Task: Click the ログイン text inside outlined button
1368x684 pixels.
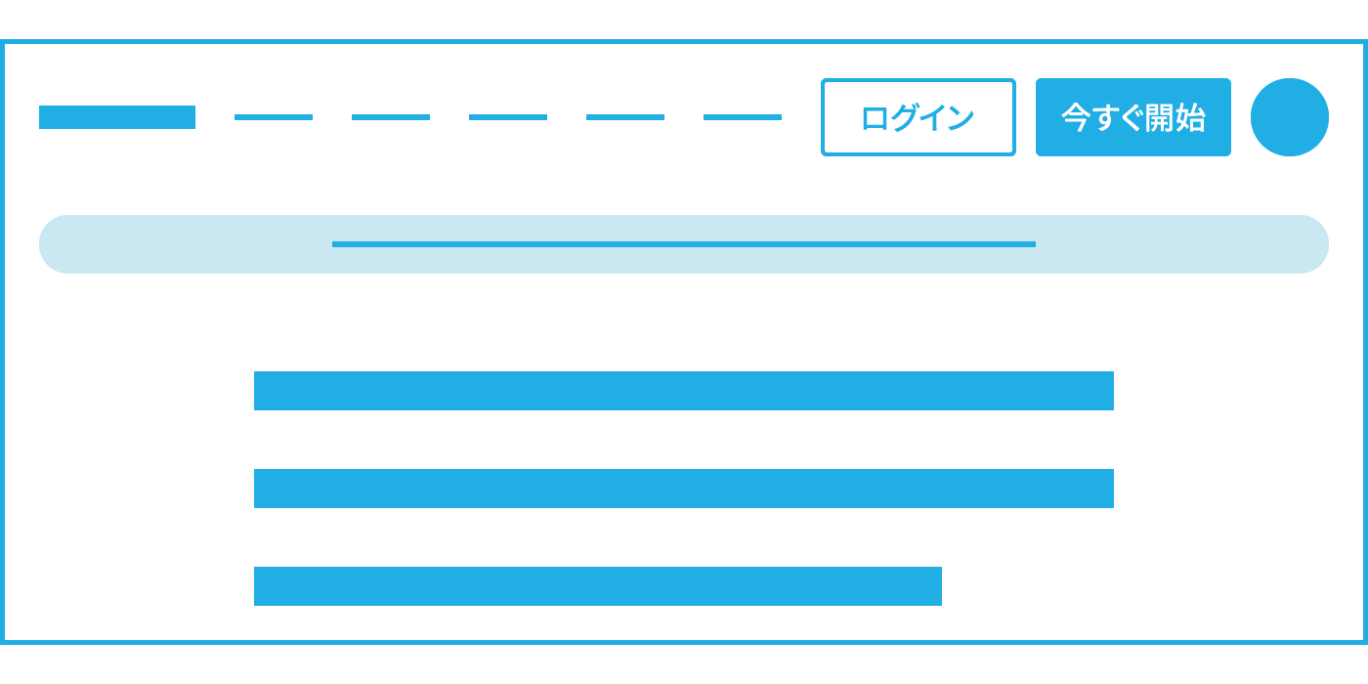Action: click(918, 118)
